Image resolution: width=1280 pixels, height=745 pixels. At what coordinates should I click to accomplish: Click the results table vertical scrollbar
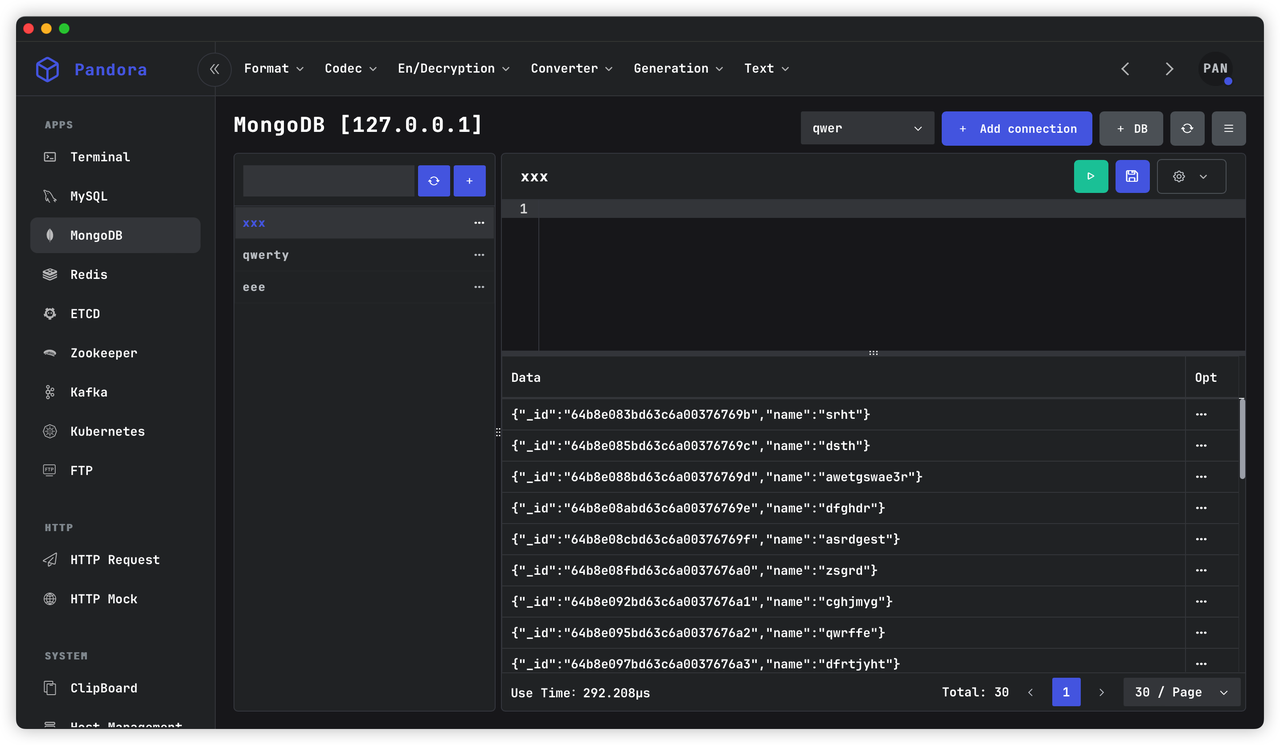click(x=1242, y=439)
